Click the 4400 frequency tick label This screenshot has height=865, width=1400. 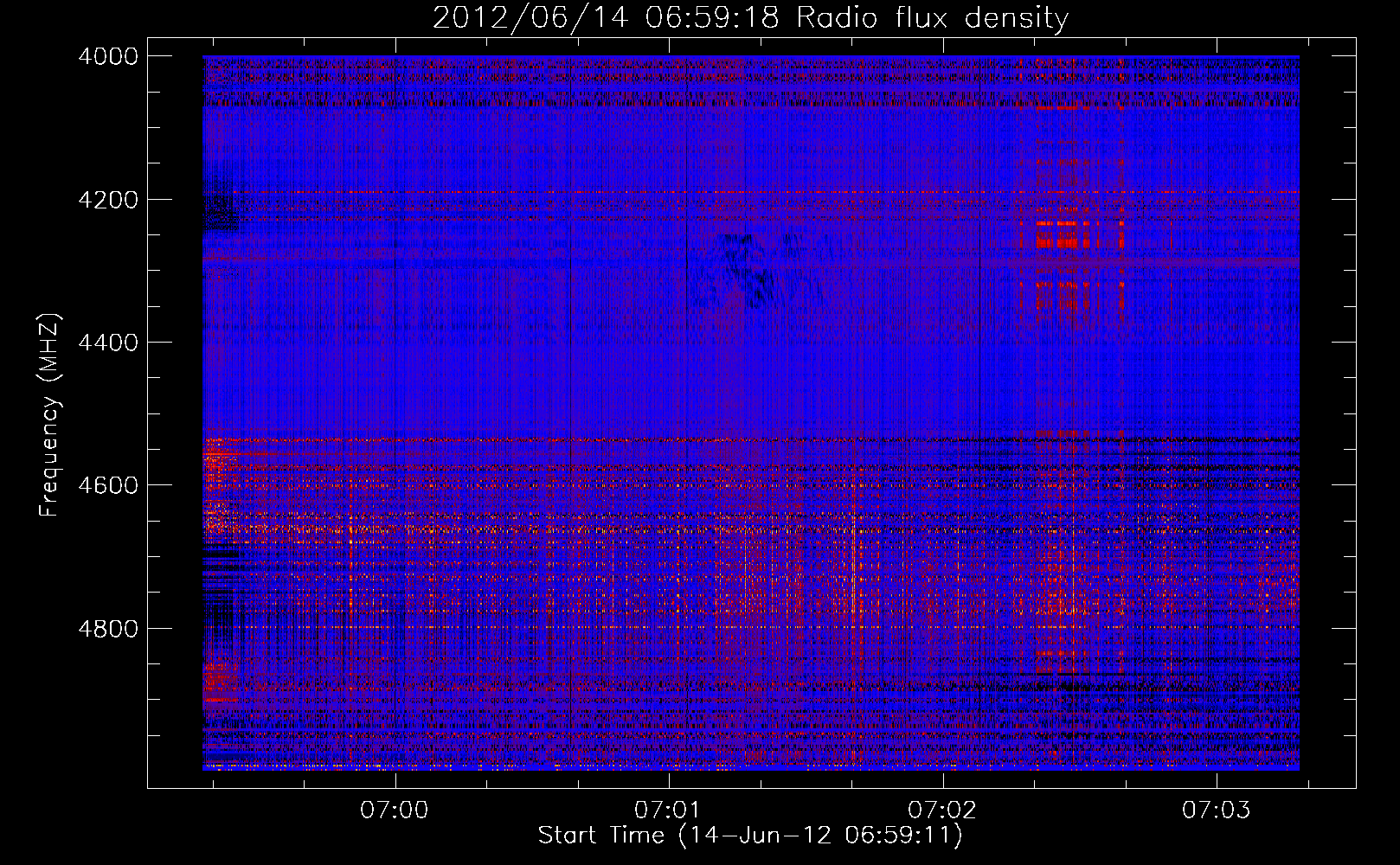click(x=108, y=343)
